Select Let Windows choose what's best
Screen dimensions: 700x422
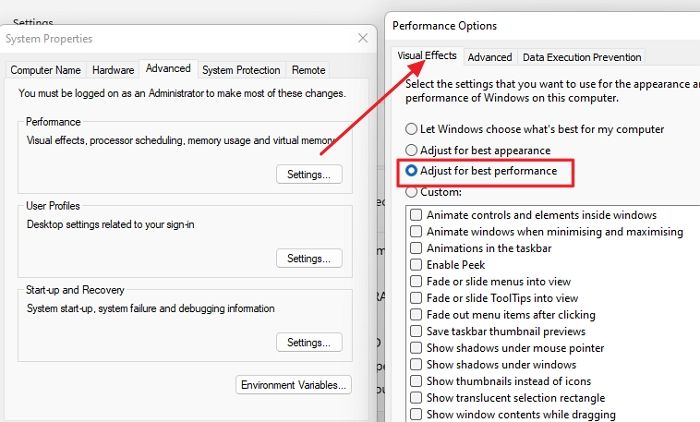coord(412,130)
